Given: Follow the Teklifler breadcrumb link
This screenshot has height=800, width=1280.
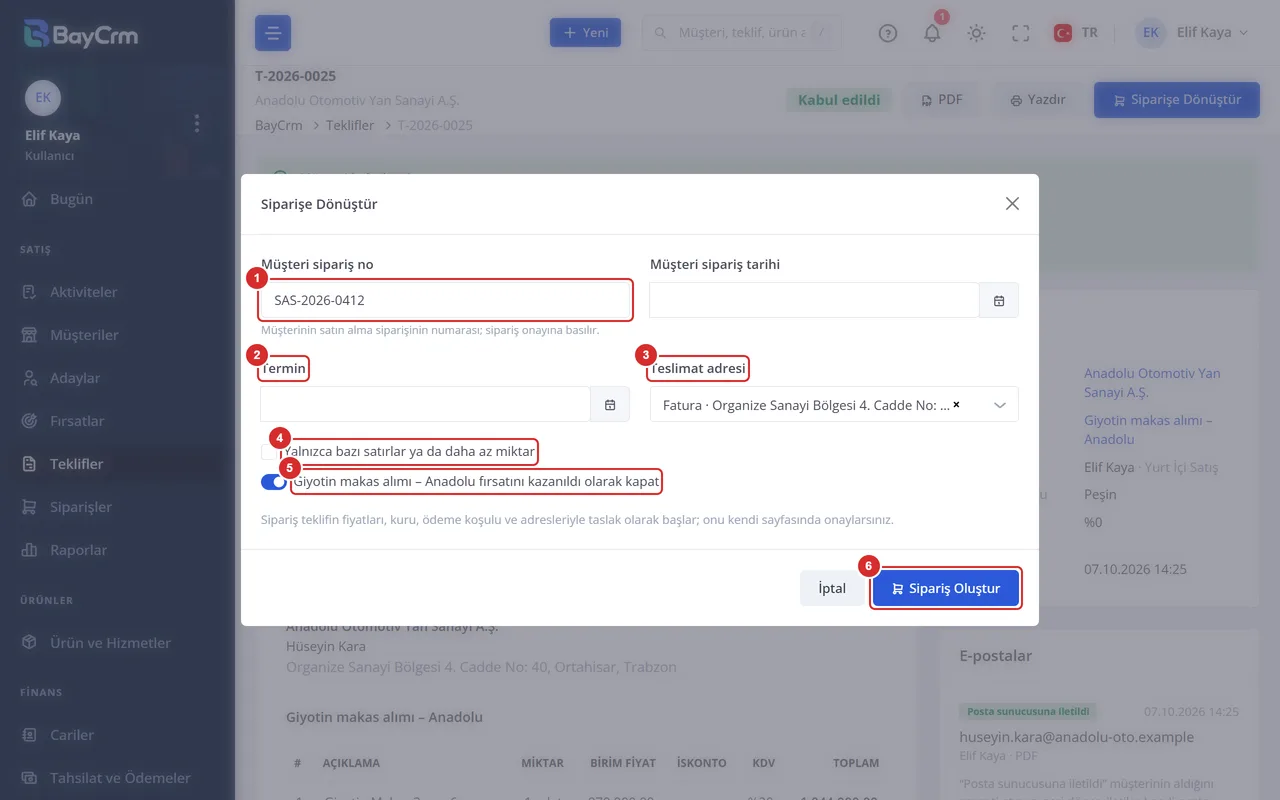Looking at the screenshot, I should tap(350, 125).
